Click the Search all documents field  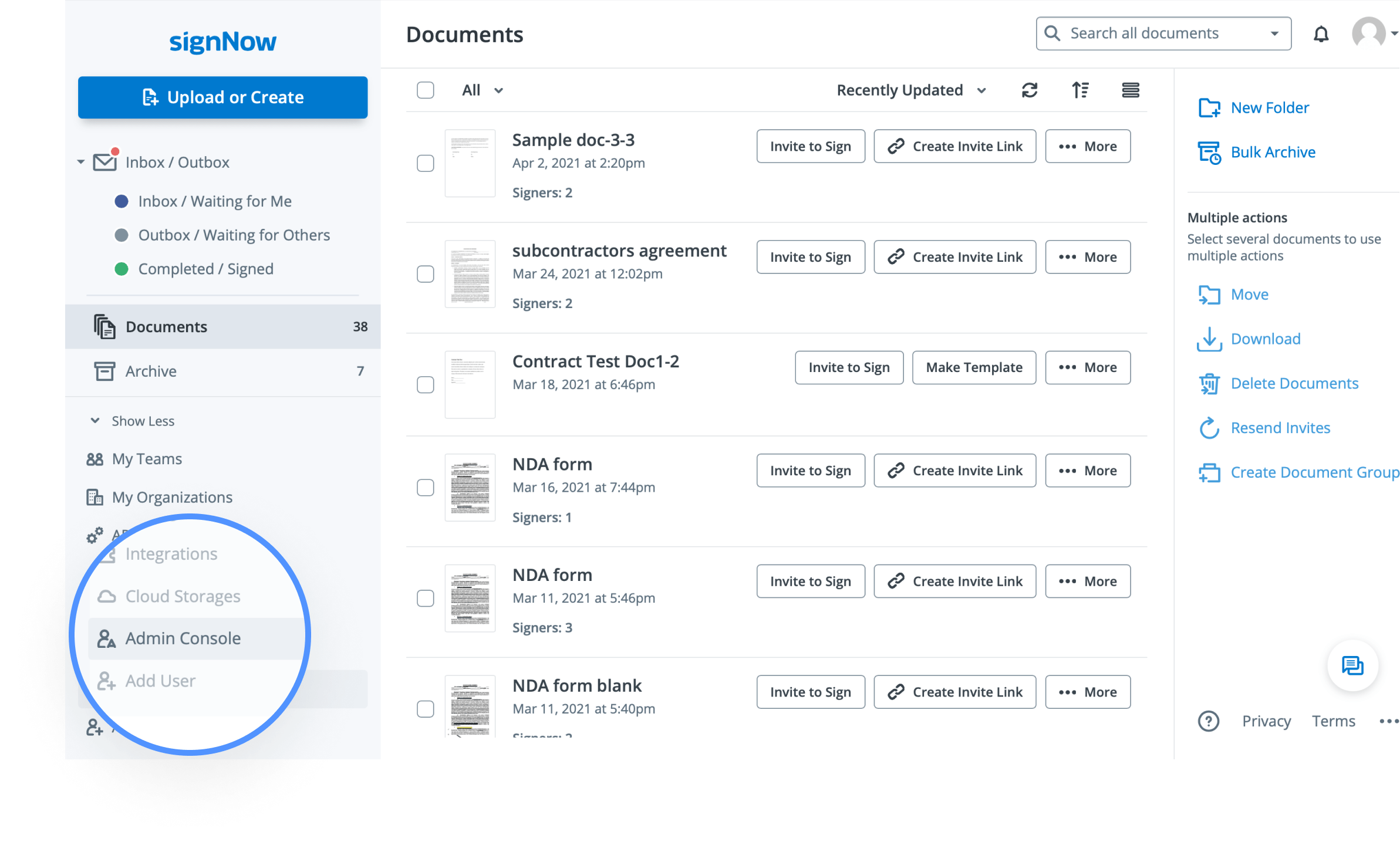tap(1144, 33)
